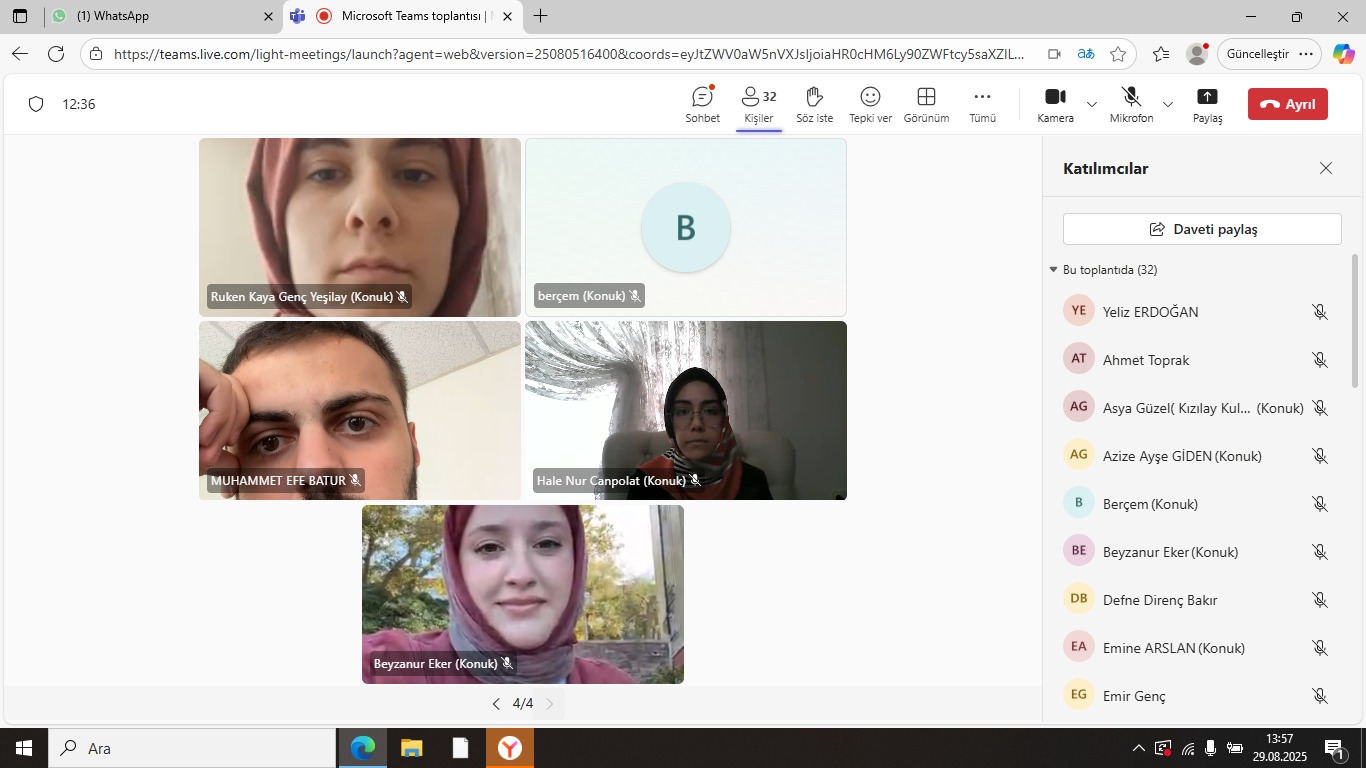The height and width of the screenshot is (768, 1366).
Task: Click the participants panel scrollbar
Action: pyautogui.click(x=1355, y=320)
